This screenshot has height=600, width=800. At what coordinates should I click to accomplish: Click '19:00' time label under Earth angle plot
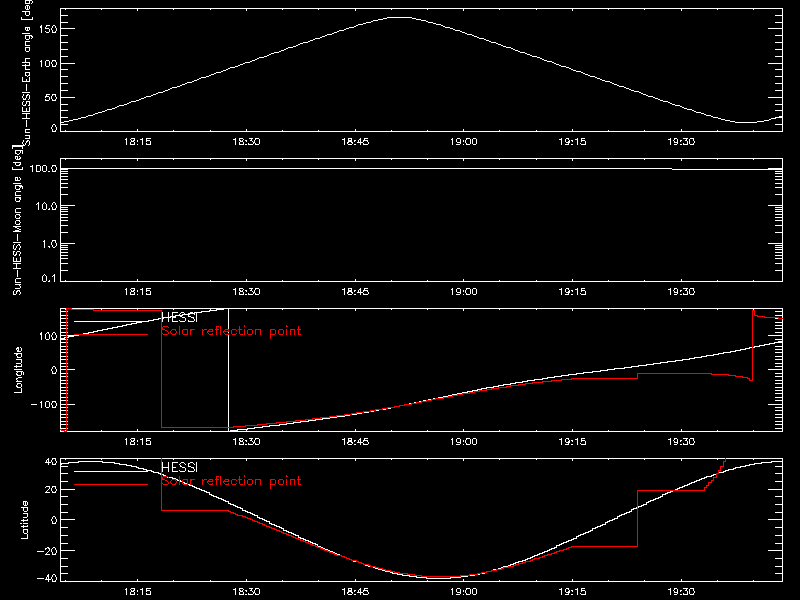[x=464, y=142]
